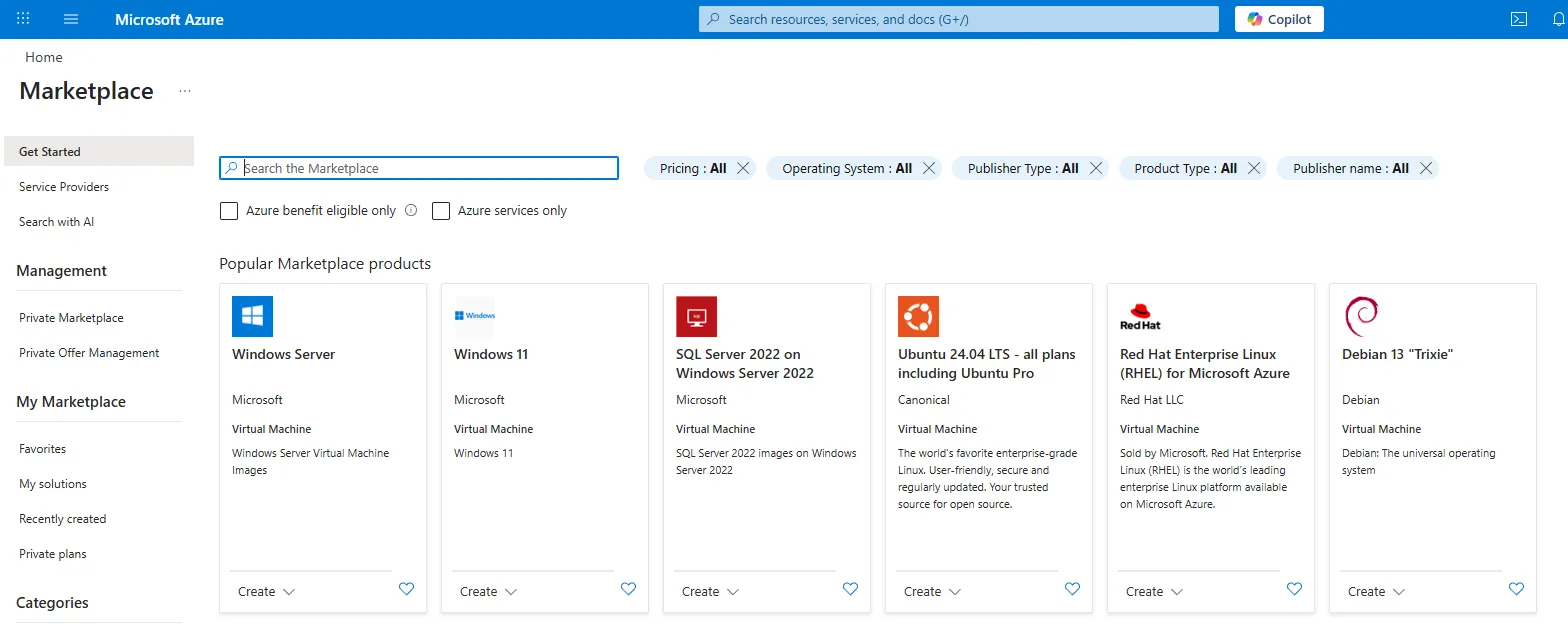
Task: Expand Create dropdown for Windows 11
Action: coord(488,591)
